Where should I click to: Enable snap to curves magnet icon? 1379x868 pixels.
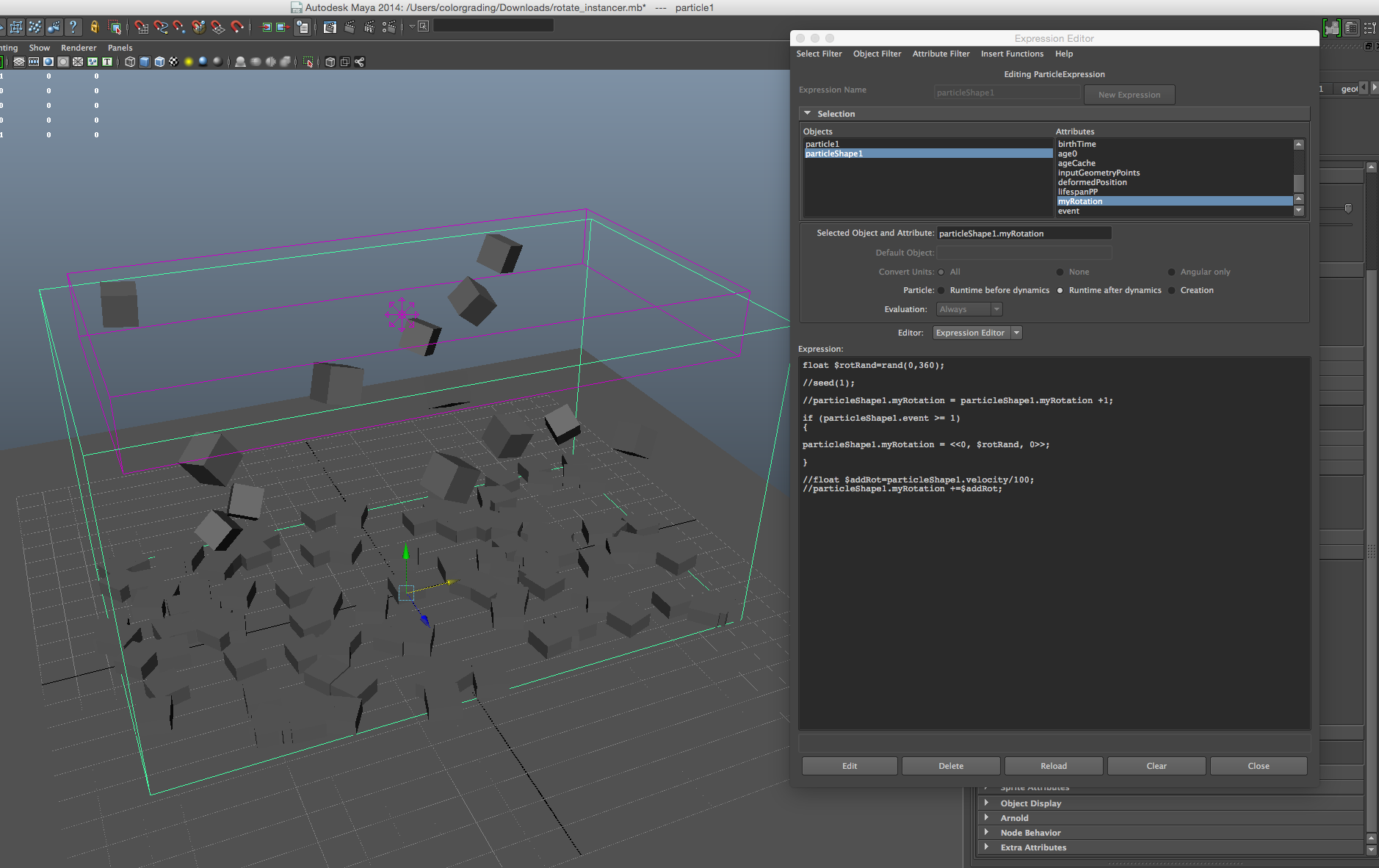(161, 27)
